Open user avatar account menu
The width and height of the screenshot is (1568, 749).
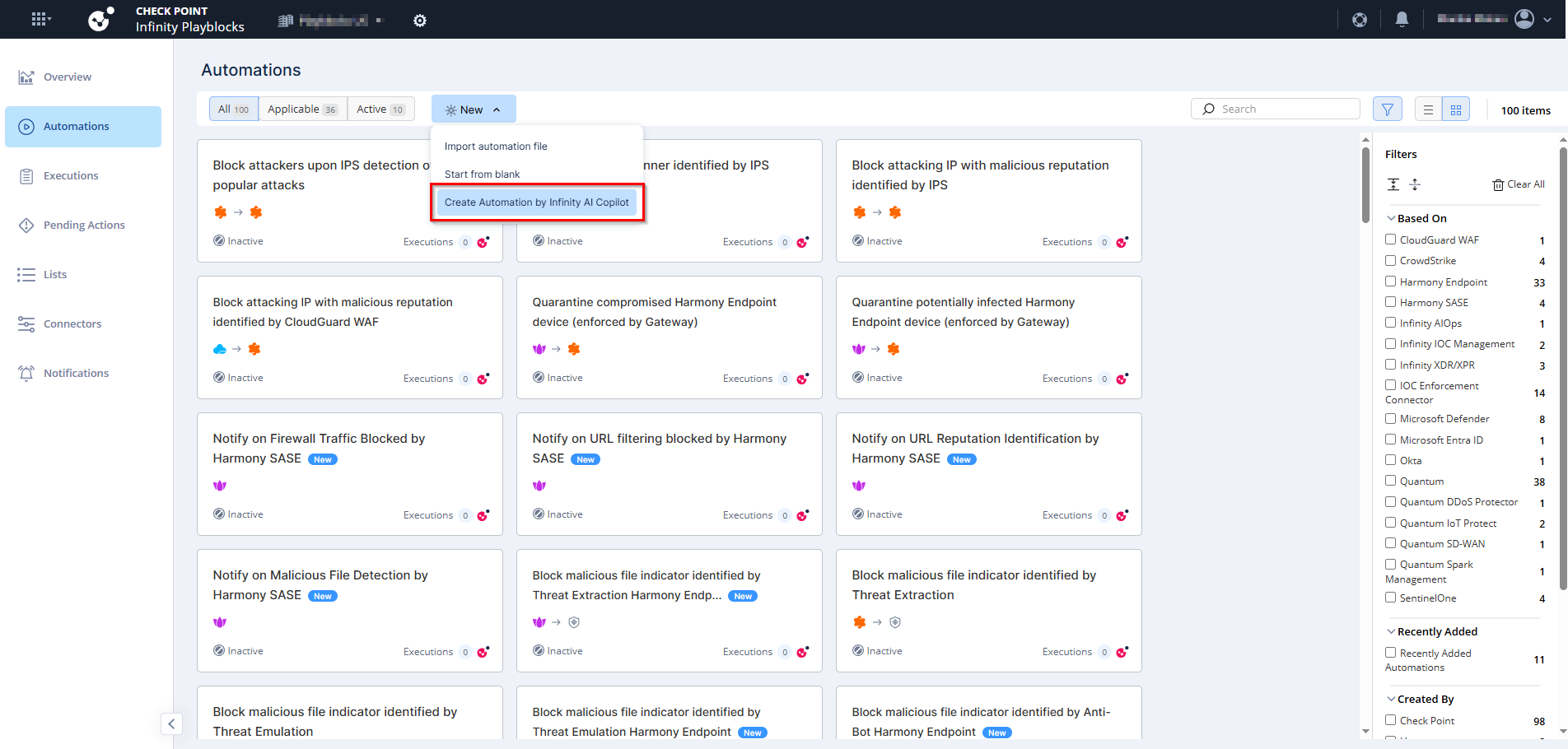coord(1524,19)
